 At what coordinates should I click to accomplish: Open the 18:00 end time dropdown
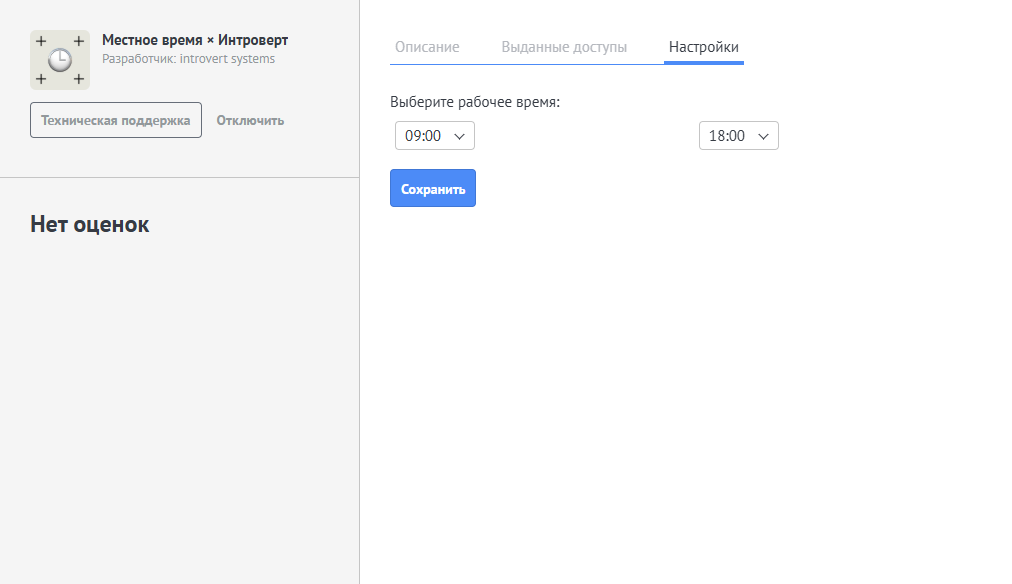coord(739,136)
